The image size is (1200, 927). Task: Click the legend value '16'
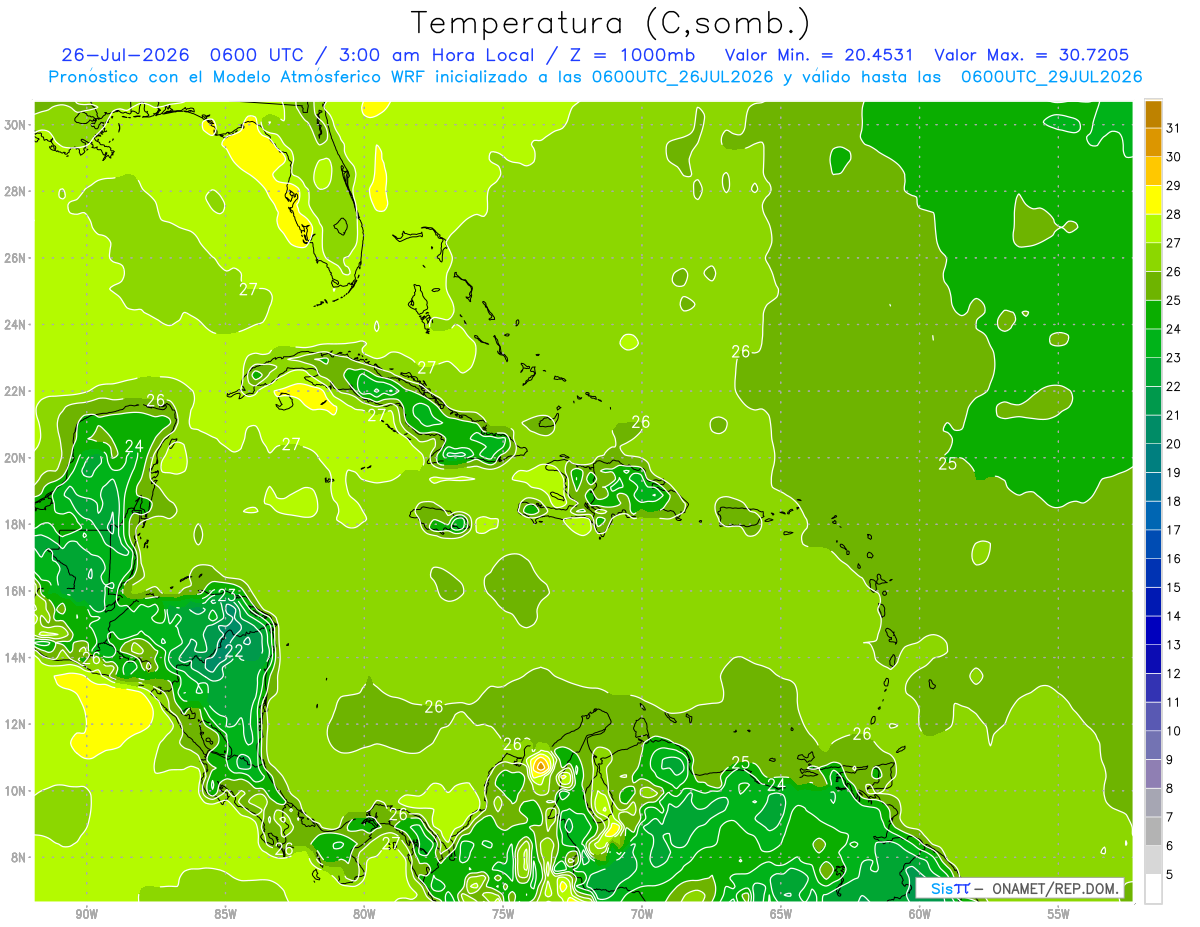point(1174,559)
